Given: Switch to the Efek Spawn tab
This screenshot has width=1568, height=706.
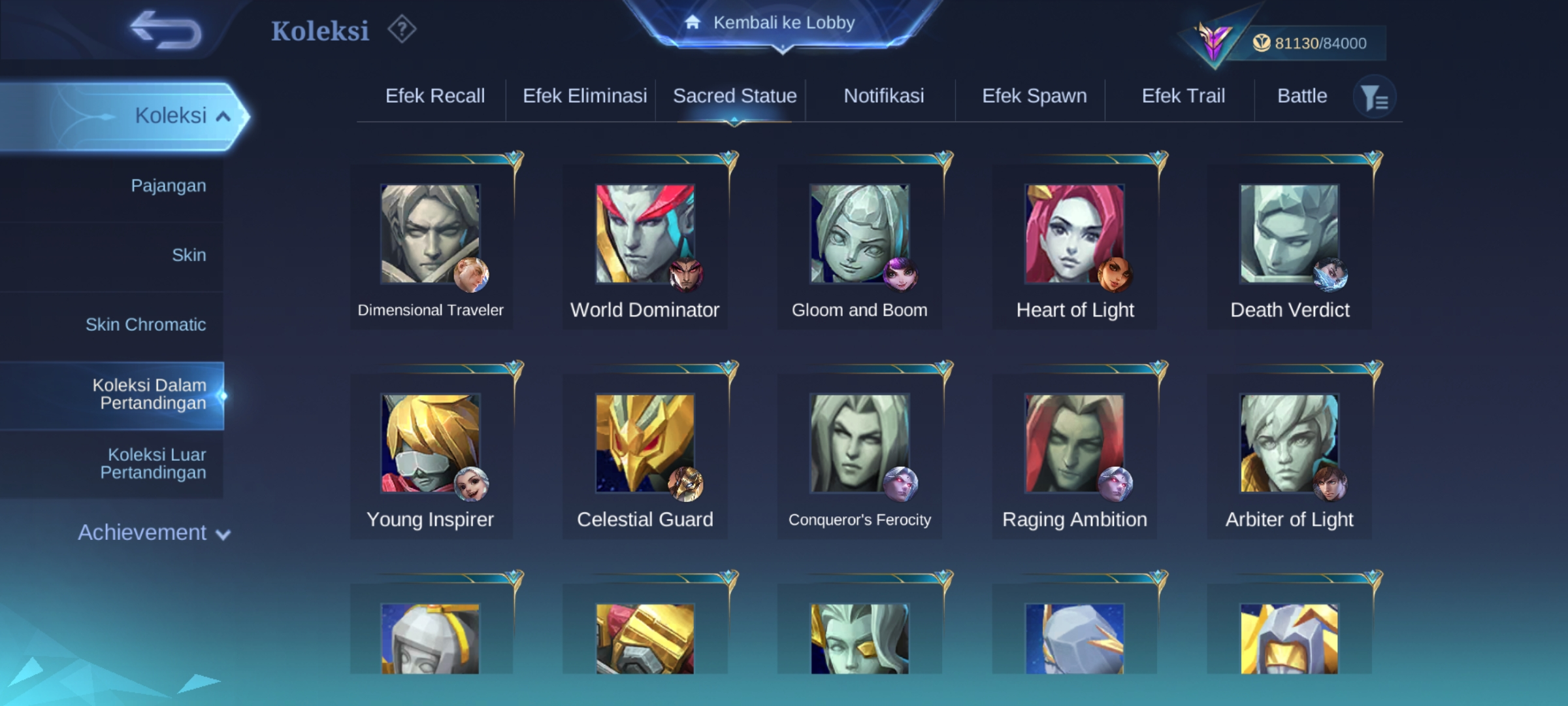Looking at the screenshot, I should tap(1034, 96).
